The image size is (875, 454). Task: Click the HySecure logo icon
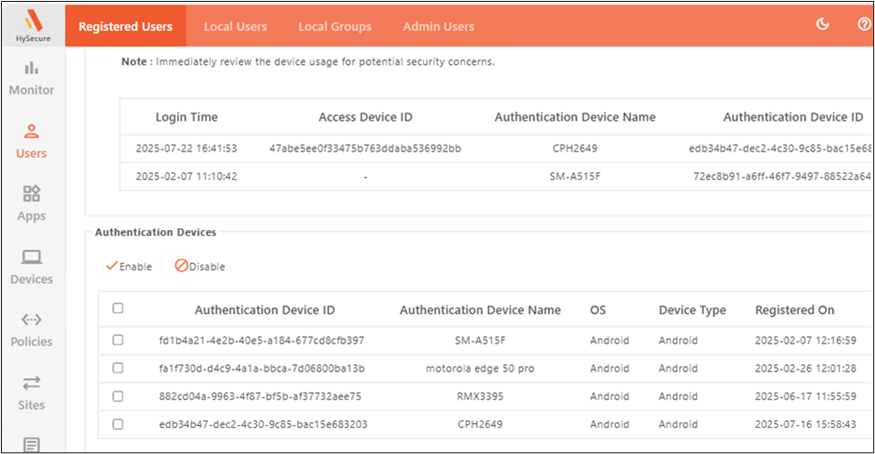coord(32,20)
